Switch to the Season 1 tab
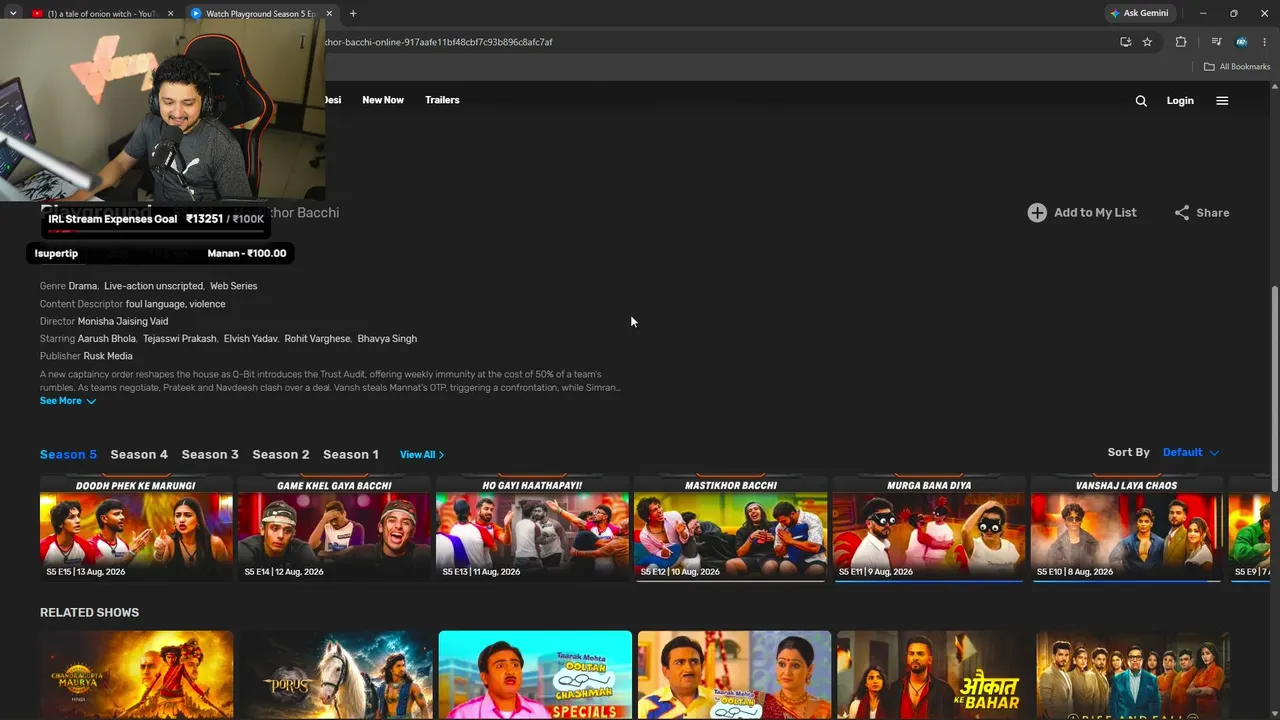The height and width of the screenshot is (720, 1280). point(351,455)
